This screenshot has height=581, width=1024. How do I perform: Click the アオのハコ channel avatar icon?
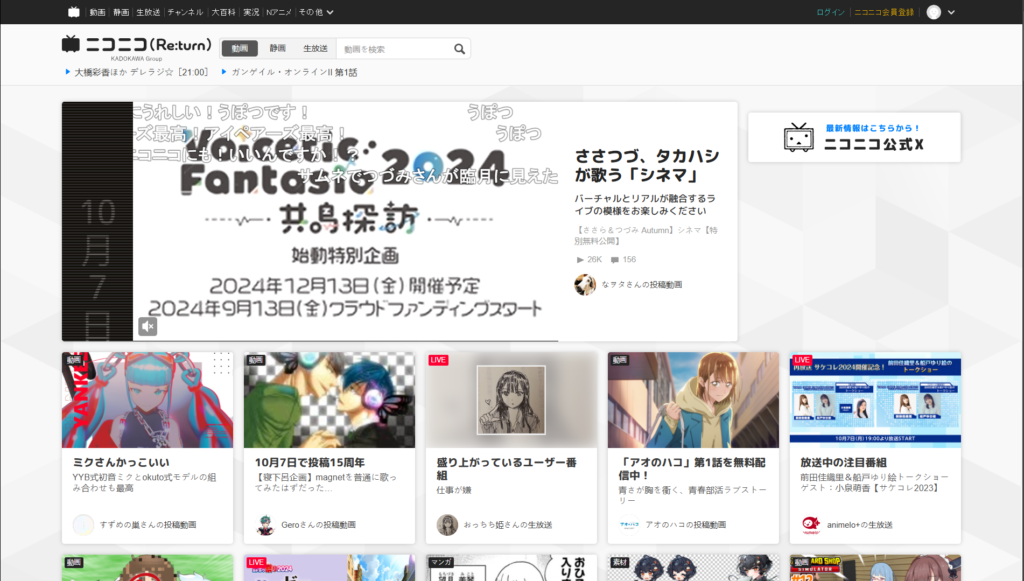coord(629,525)
